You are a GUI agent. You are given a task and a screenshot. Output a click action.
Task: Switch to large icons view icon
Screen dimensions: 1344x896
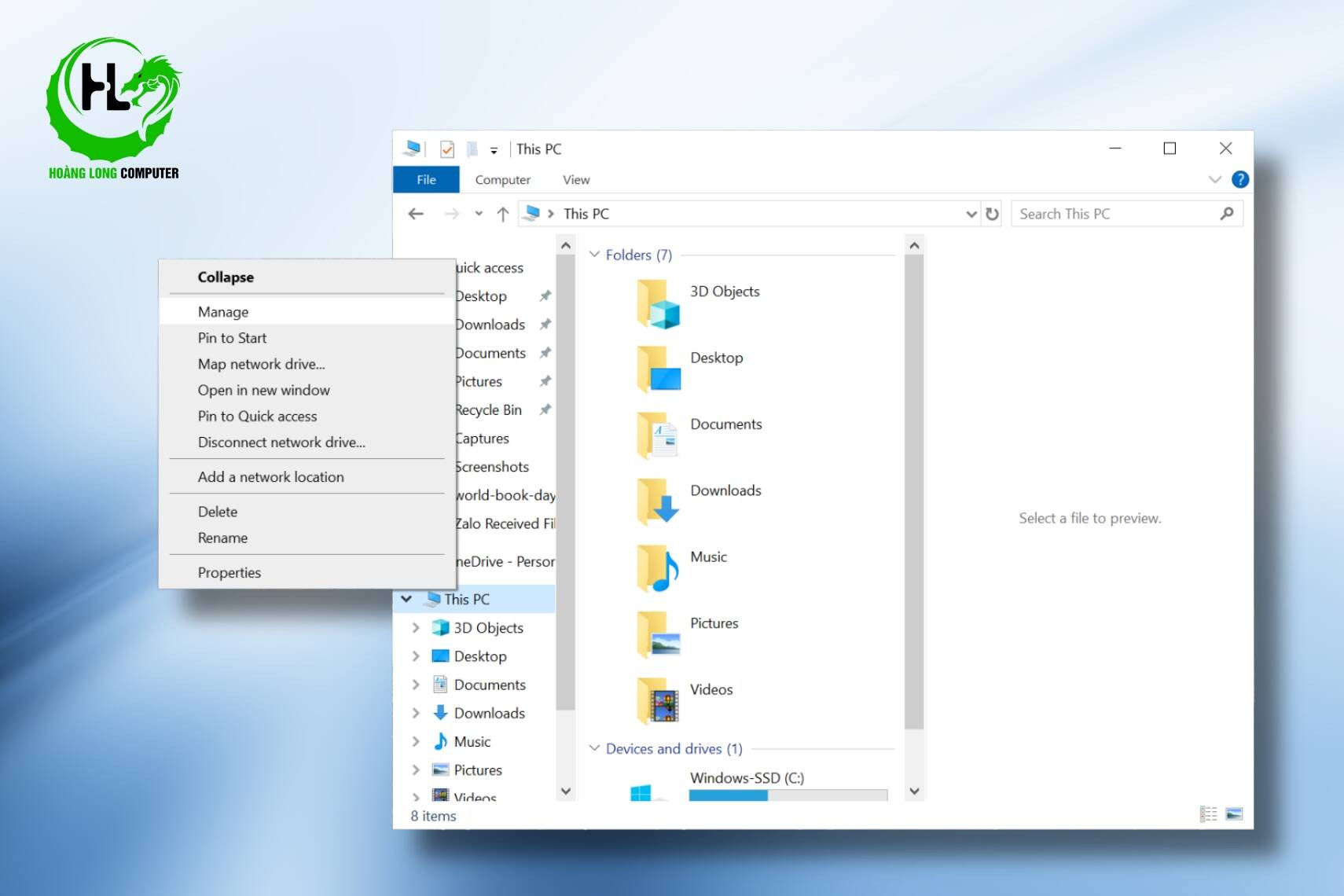coord(1235,814)
